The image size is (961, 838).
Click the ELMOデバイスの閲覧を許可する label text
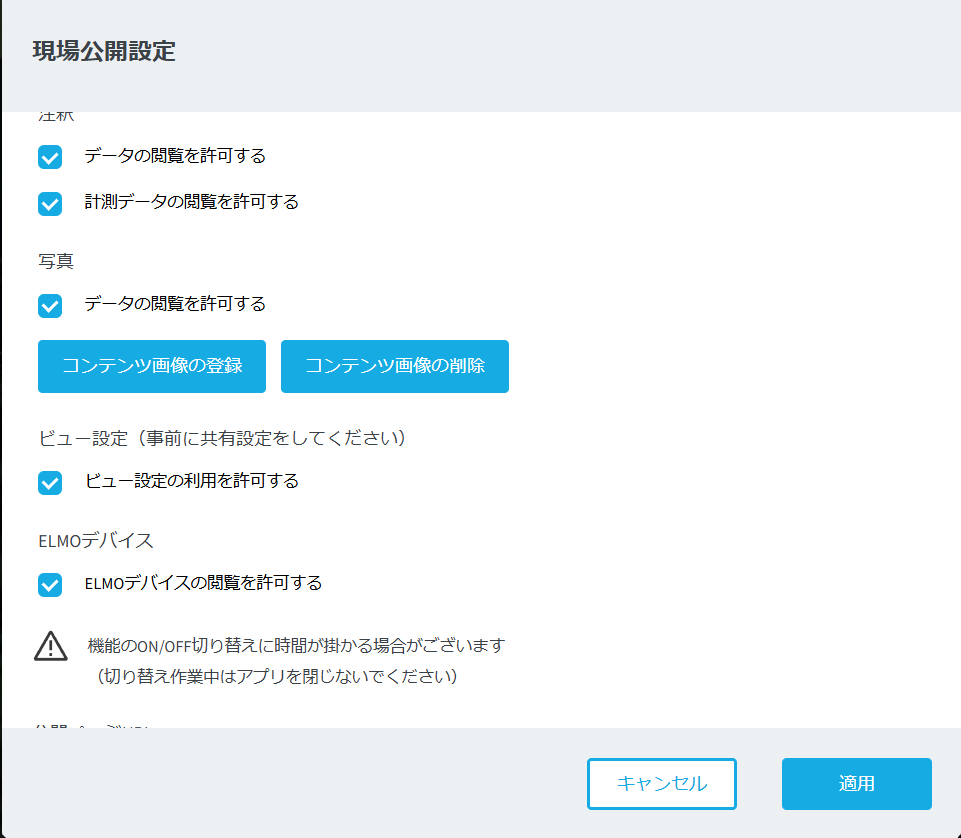click(203, 583)
